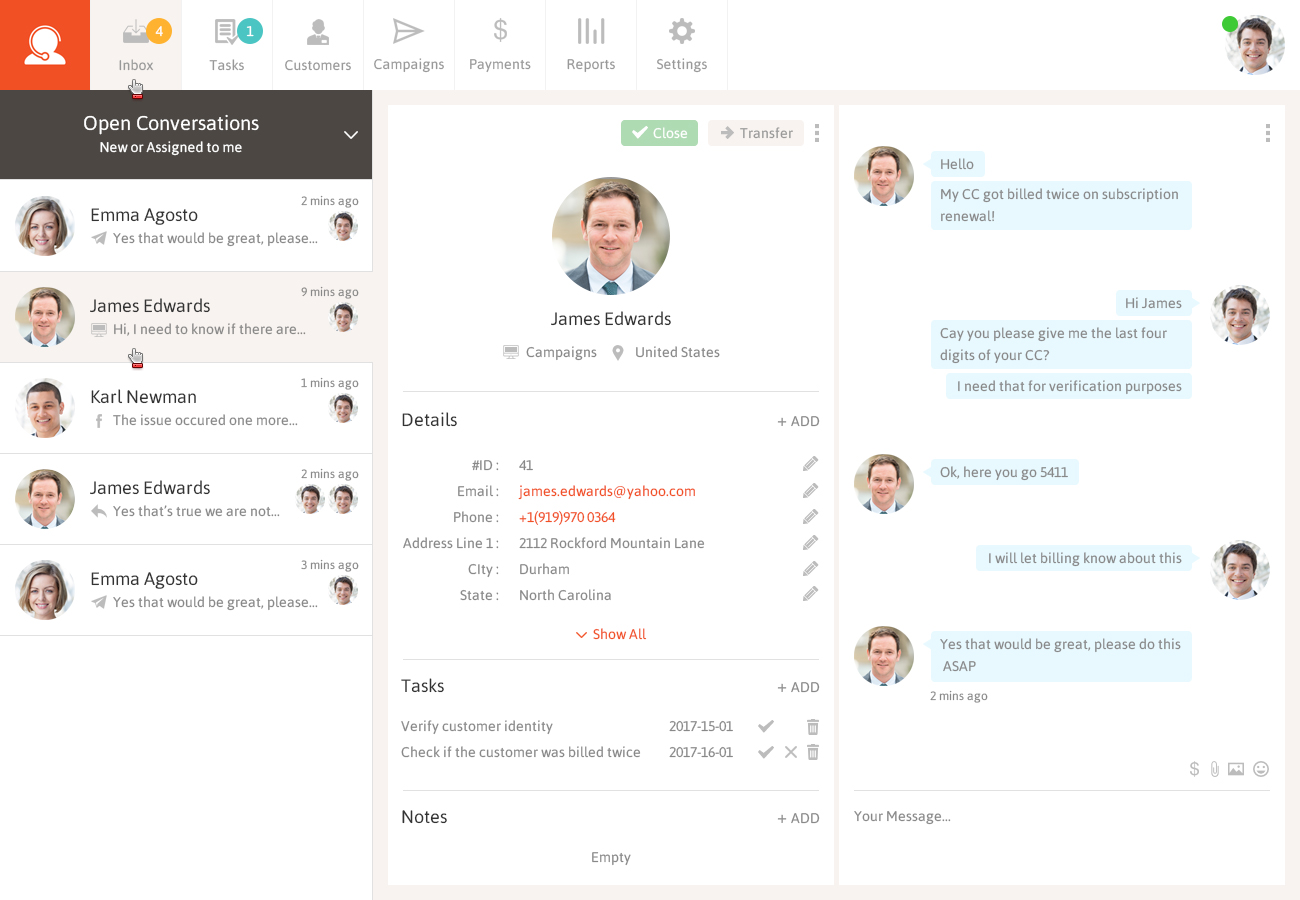The width and height of the screenshot is (1300, 900).
Task: Click the "I will let billing know about this" message
Action: [x=1085, y=558]
